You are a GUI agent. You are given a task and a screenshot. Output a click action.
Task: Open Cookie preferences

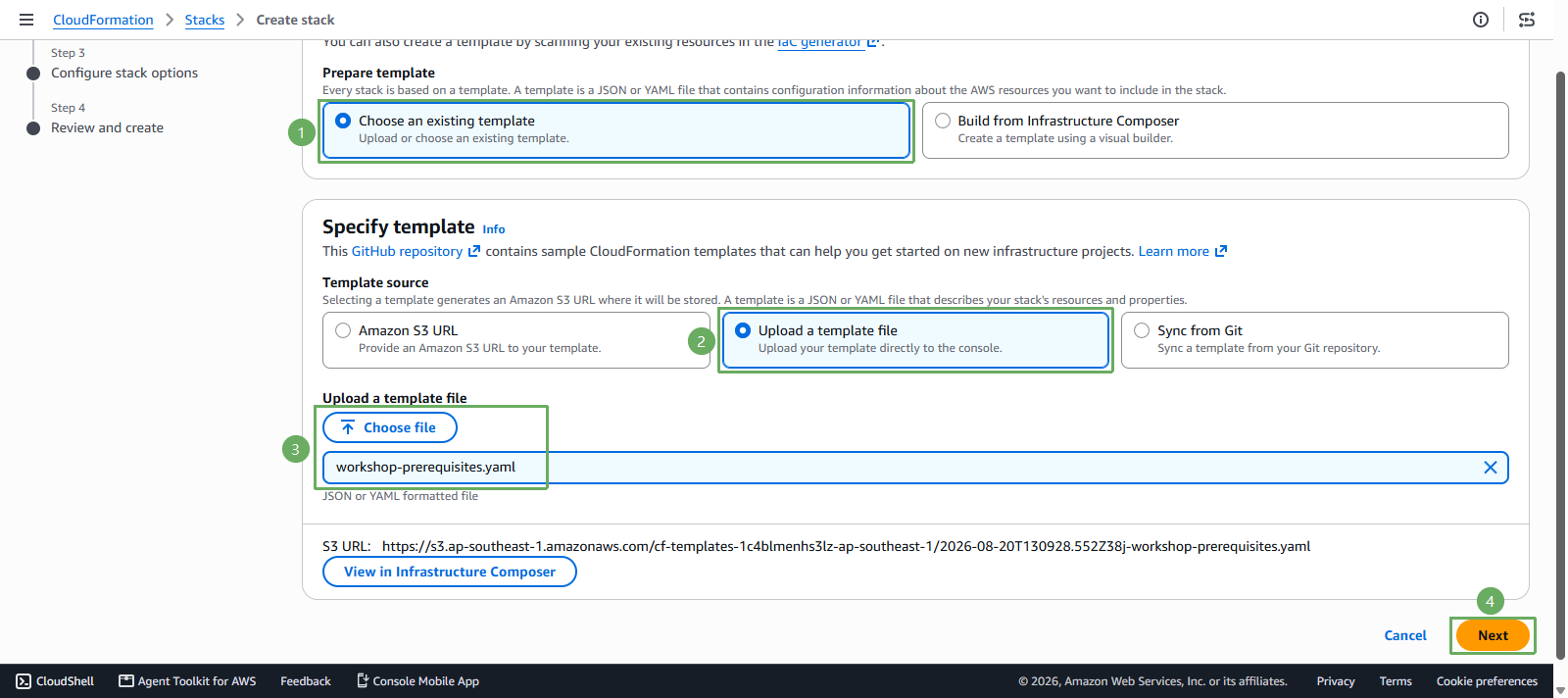pyautogui.click(x=1487, y=681)
